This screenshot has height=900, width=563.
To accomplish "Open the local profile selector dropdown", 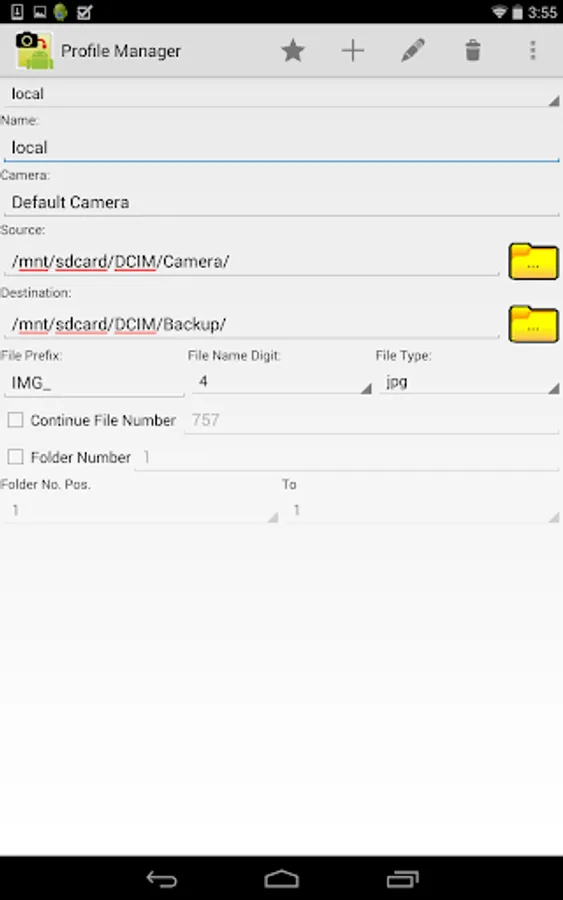I will click(x=281, y=94).
